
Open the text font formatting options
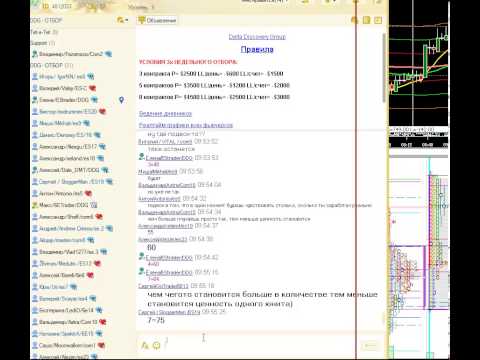click(145, 345)
